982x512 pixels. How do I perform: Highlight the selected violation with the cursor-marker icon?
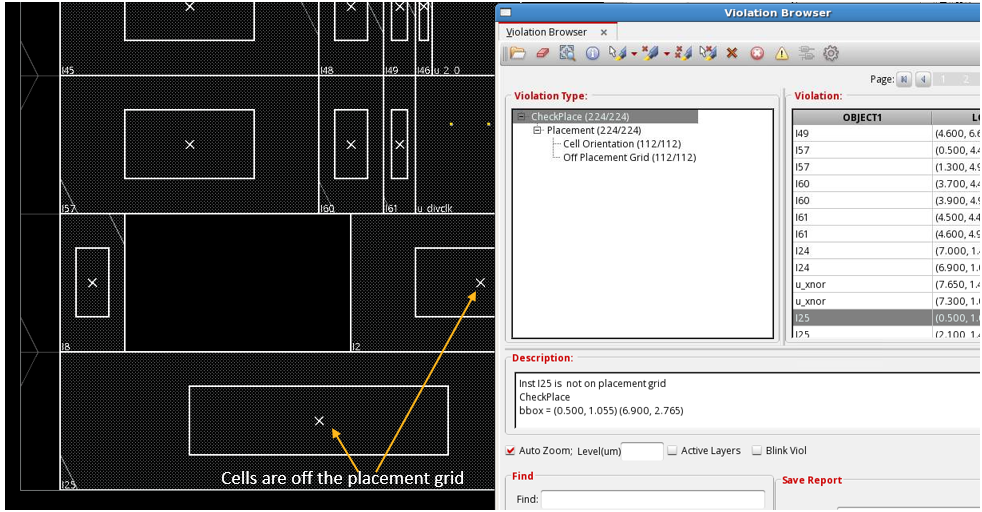[618, 53]
